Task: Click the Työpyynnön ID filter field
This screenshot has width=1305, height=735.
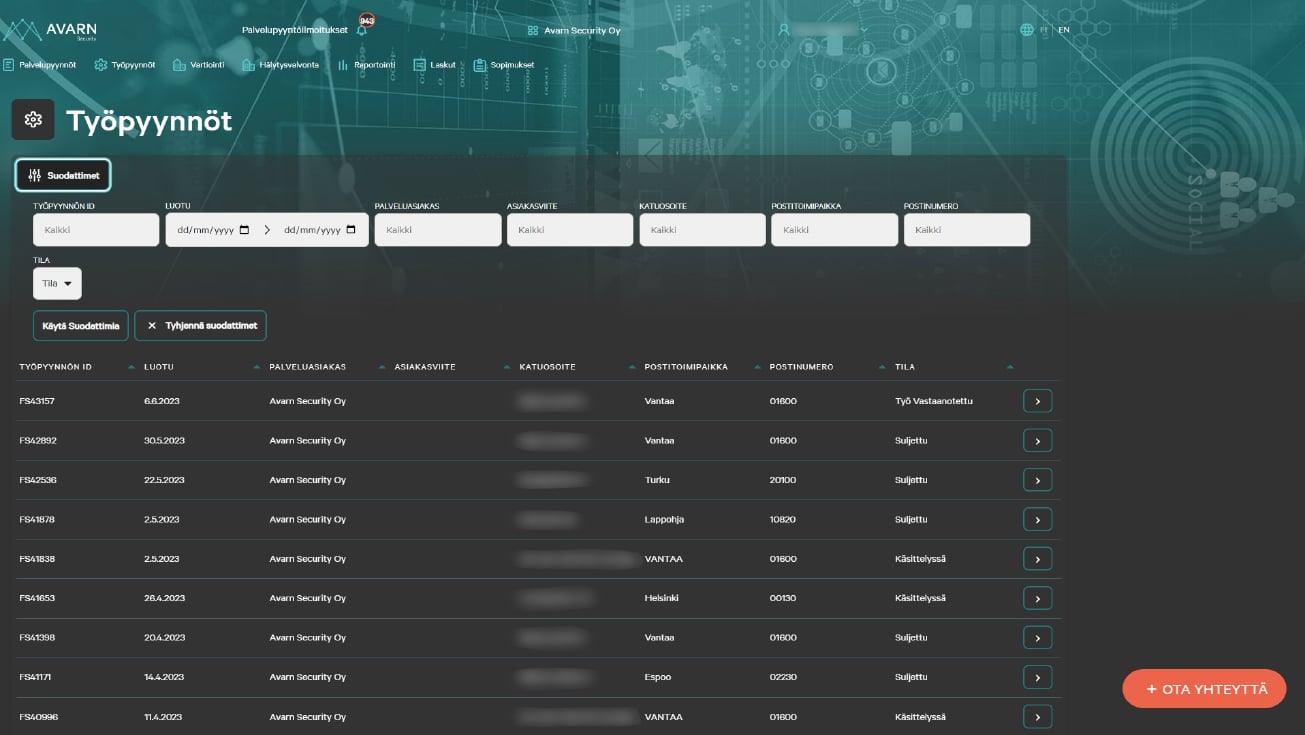Action: click(x=96, y=230)
